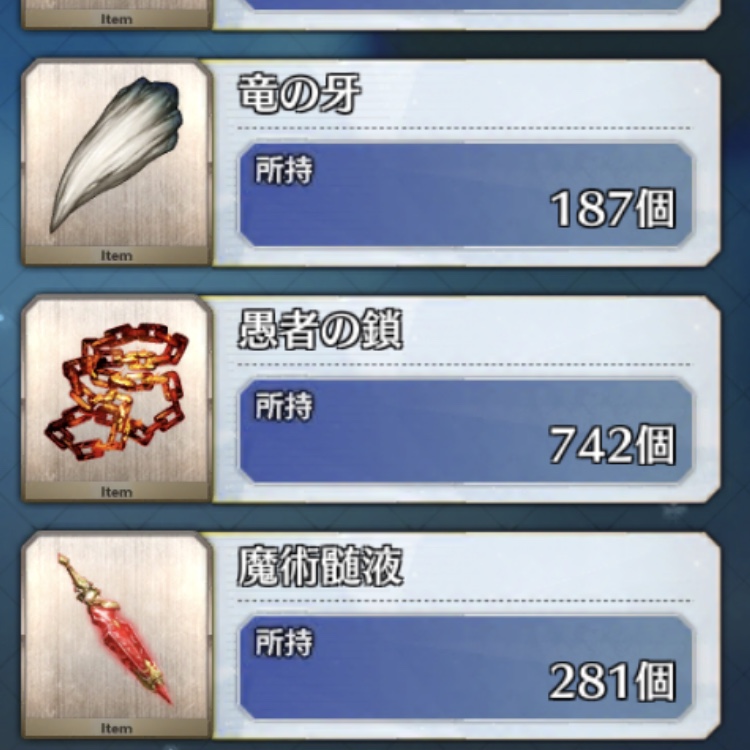Tap the 所持 label for 竜の牙

click(x=284, y=170)
